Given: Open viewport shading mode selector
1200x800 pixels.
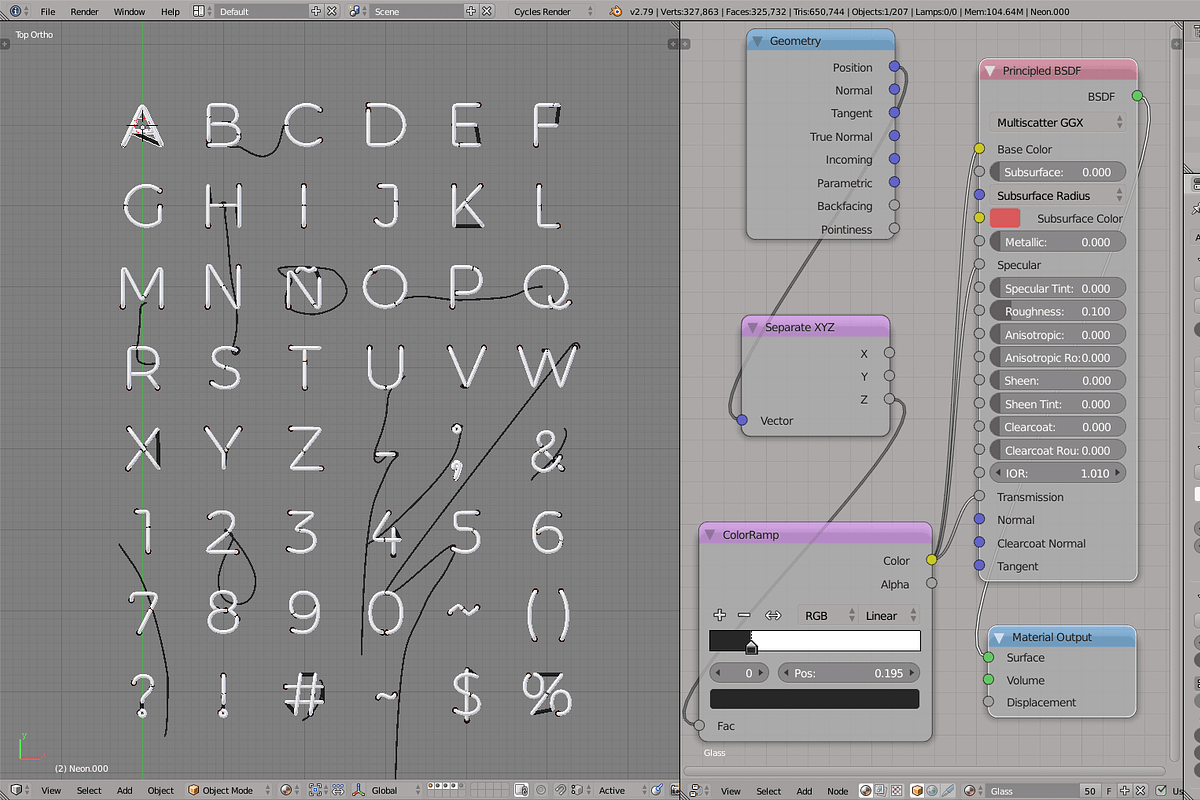Looking at the screenshot, I should pyautogui.click(x=290, y=790).
